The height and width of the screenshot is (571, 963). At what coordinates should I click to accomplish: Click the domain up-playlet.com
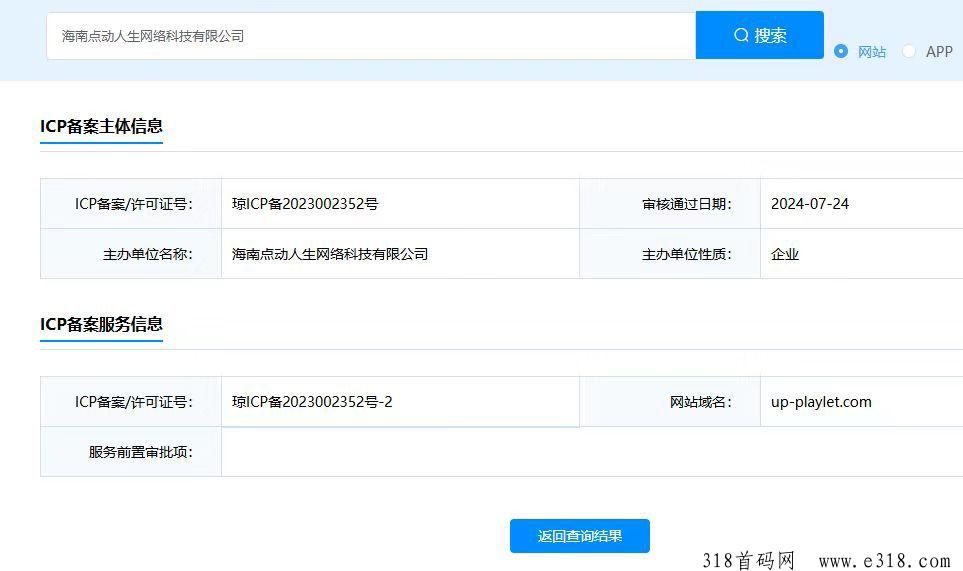pyautogui.click(x=821, y=402)
